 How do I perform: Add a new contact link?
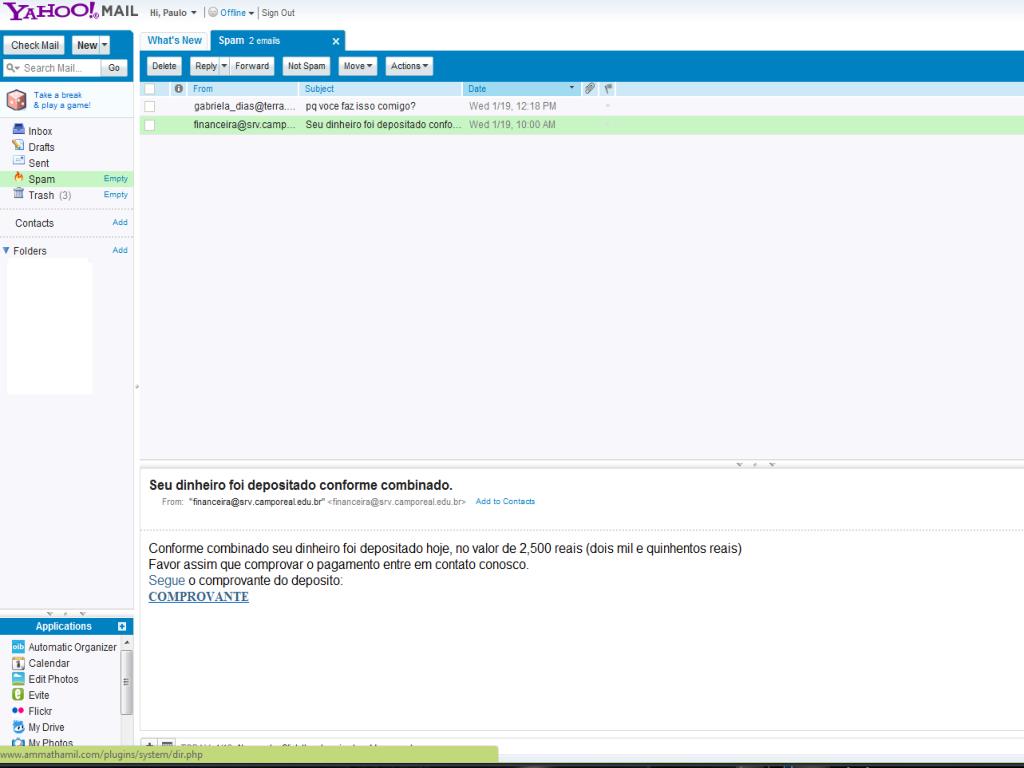pos(120,222)
